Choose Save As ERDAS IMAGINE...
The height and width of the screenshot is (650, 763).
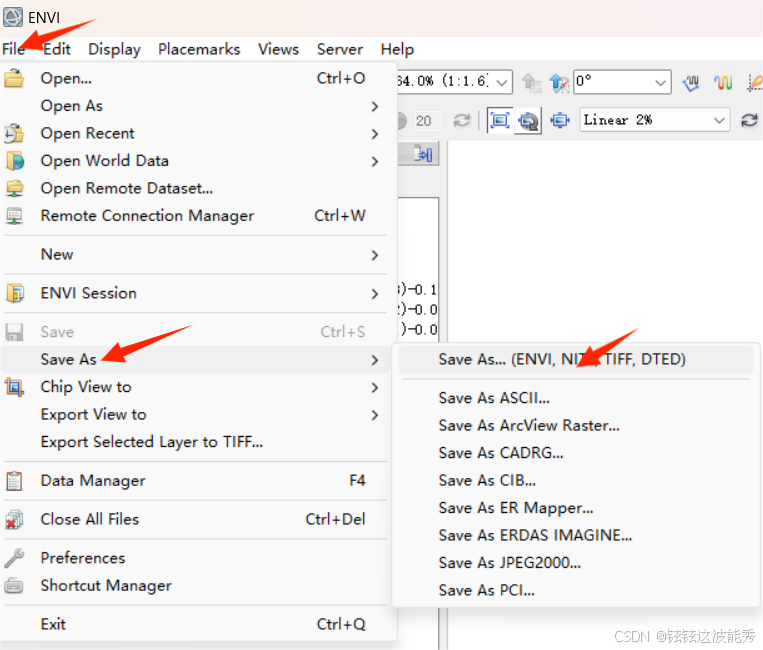pyautogui.click(x=575, y=535)
